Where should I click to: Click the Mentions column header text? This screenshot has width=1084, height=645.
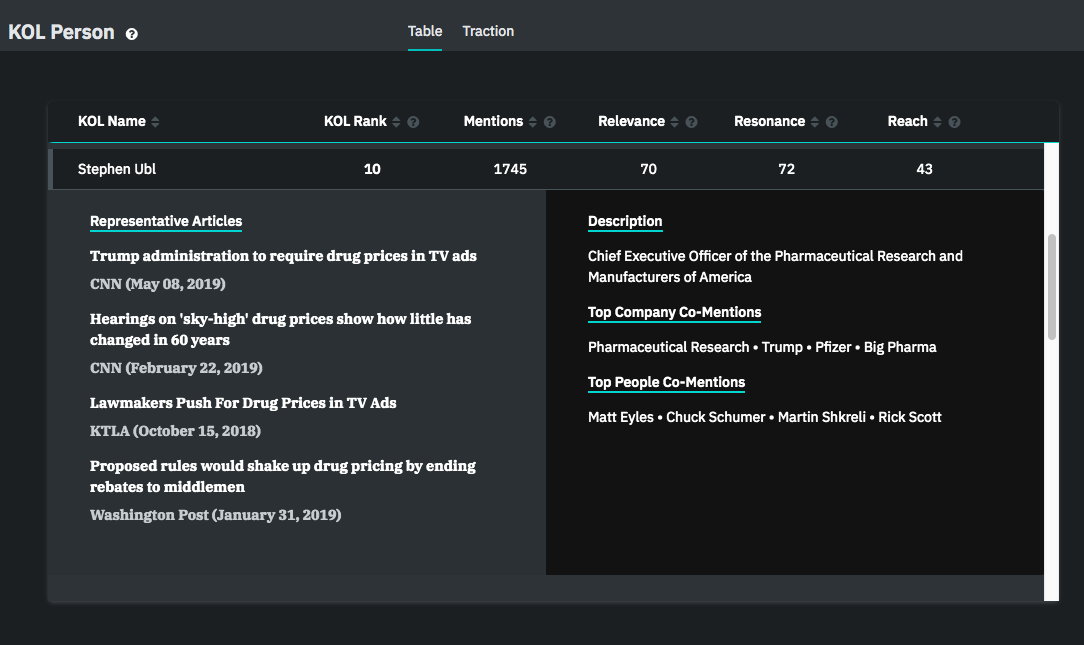pyautogui.click(x=493, y=121)
